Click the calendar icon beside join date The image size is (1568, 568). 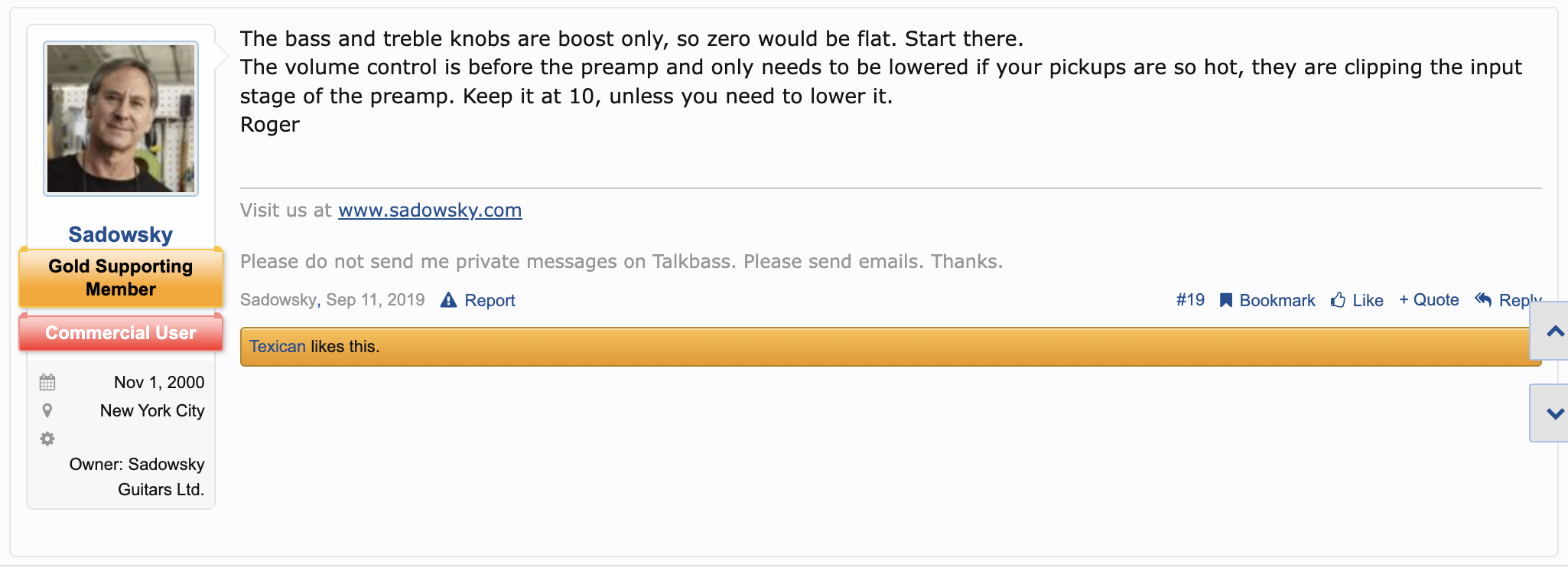(47, 382)
